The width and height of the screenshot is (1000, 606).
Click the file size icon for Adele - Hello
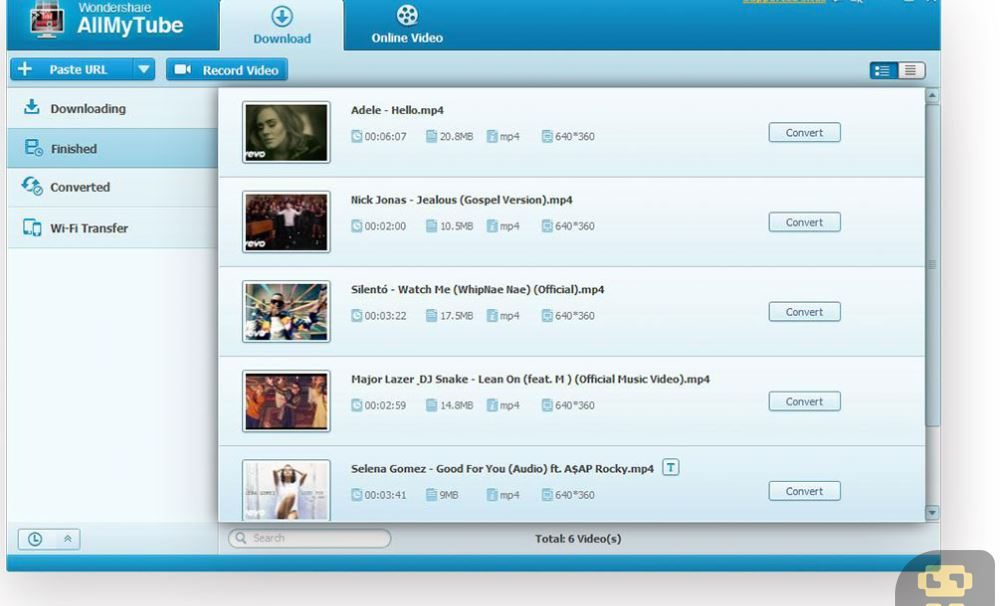pos(432,136)
